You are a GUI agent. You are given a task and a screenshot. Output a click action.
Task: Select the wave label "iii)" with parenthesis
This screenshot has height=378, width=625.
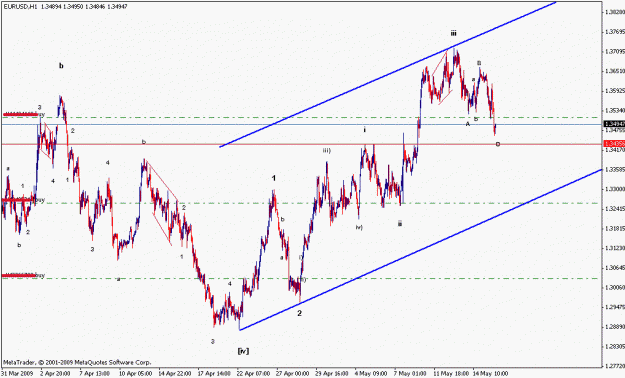[x=326, y=150]
